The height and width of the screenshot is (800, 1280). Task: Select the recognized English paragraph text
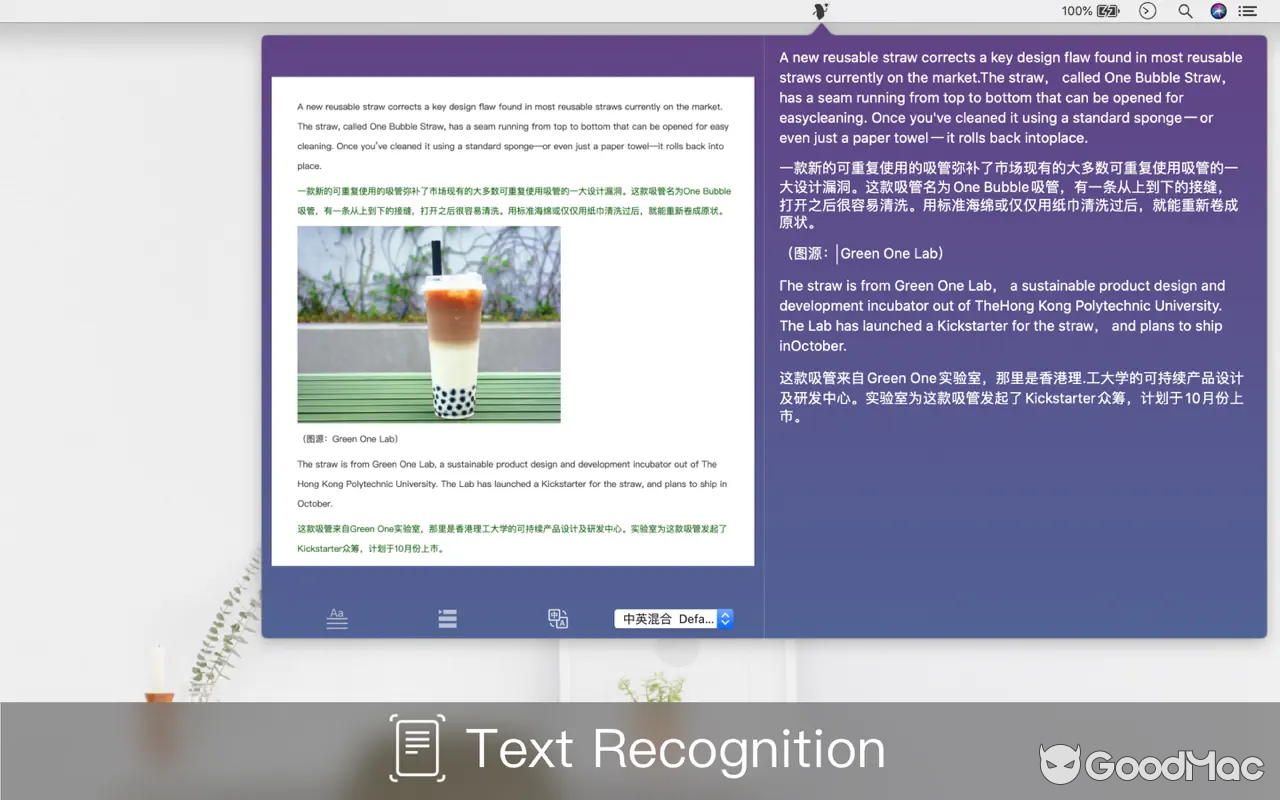1010,97
